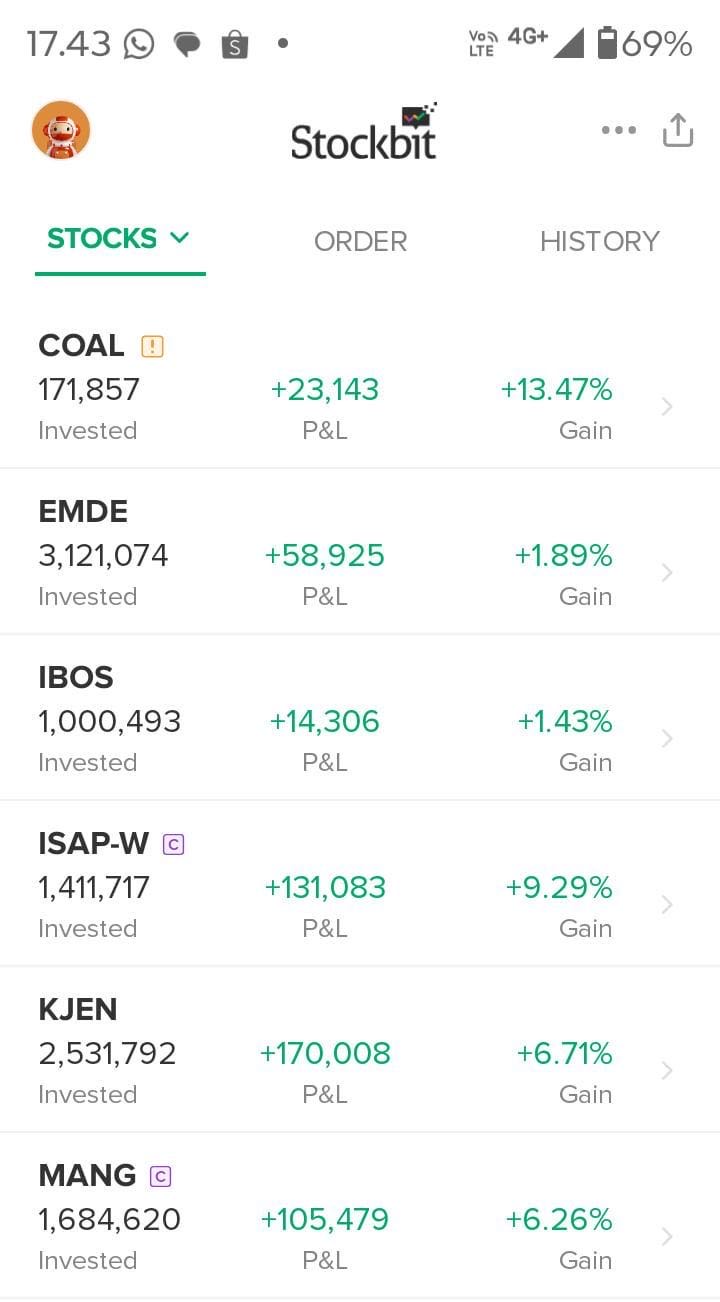Tap the KJEN +6.71% gain value
The width and height of the screenshot is (720, 1302).
click(564, 1053)
